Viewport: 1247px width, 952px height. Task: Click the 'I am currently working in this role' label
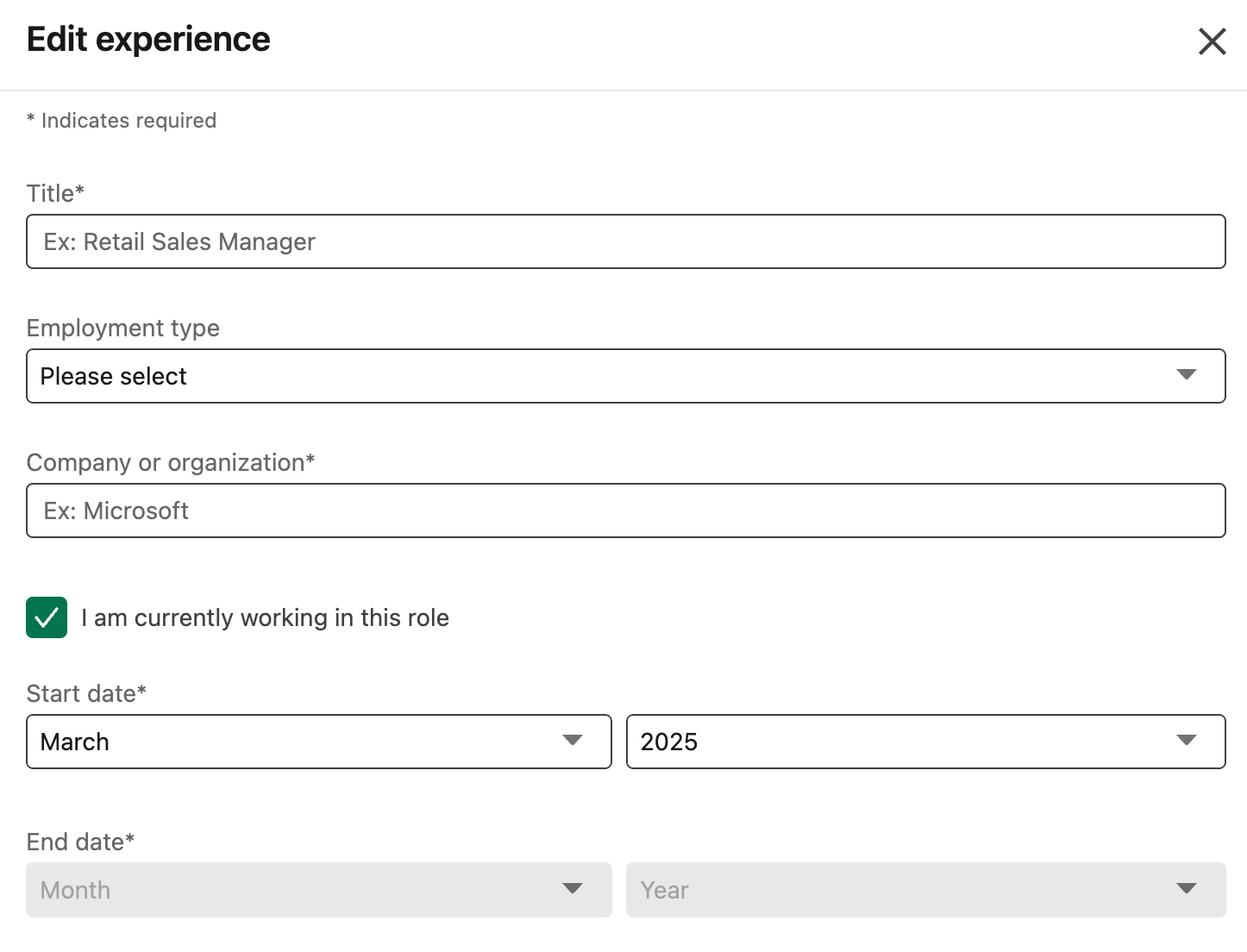click(265, 617)
